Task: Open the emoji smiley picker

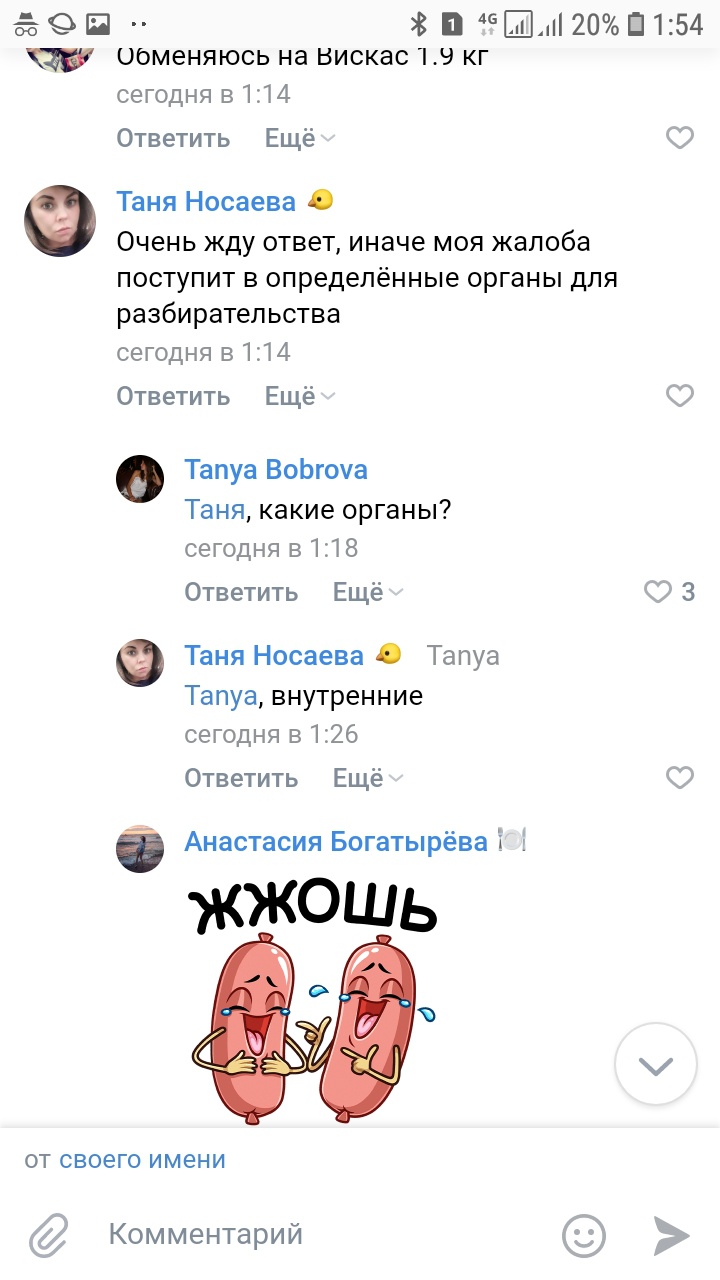Action: point(584,1236)
